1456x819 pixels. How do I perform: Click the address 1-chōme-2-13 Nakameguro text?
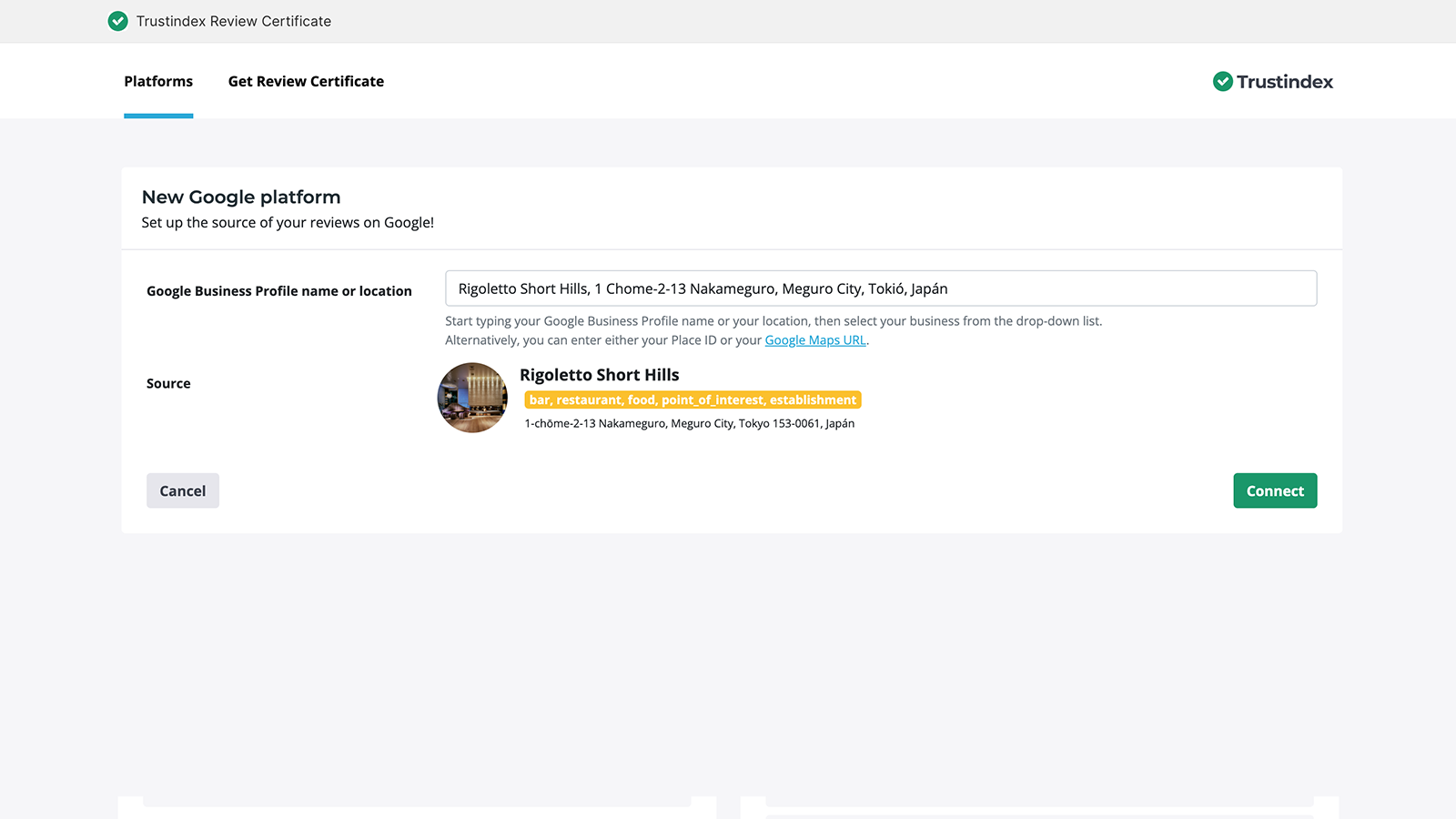[689, 423]
